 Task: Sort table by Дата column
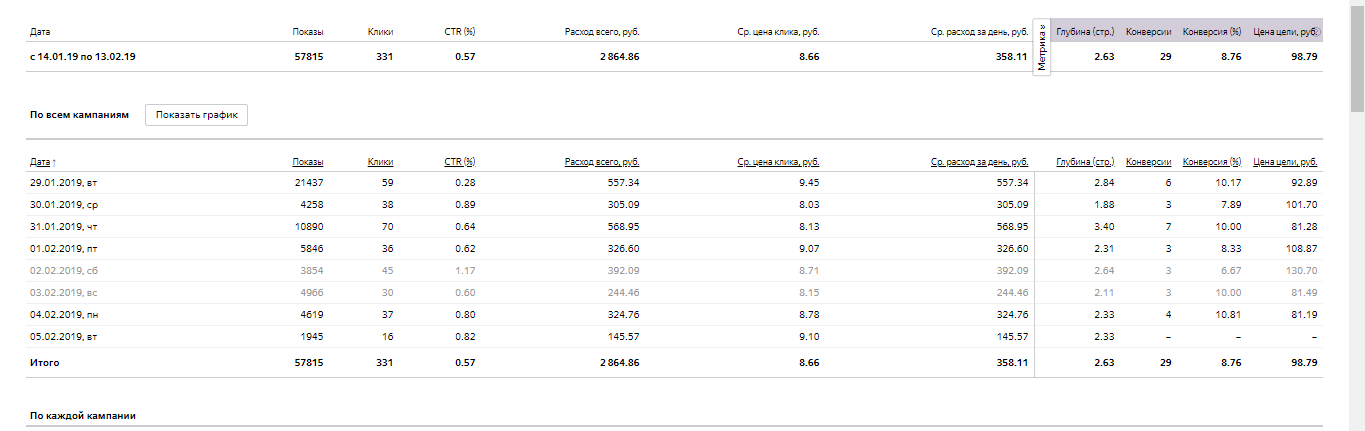[x=43, y=162]
